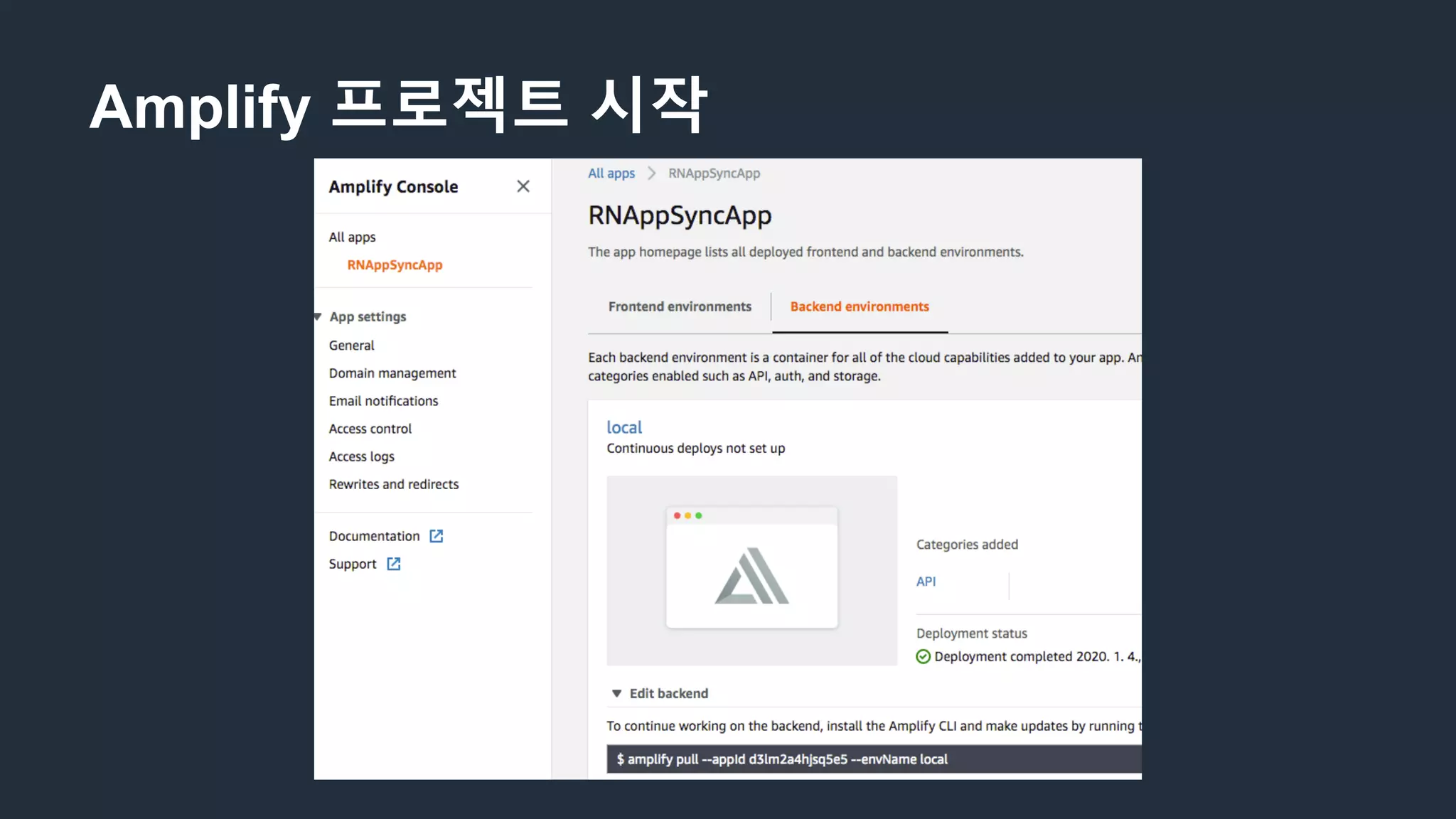Click the Amplify Console sidebar title
Screen dimensions: 1456x819
pos(393,186)
